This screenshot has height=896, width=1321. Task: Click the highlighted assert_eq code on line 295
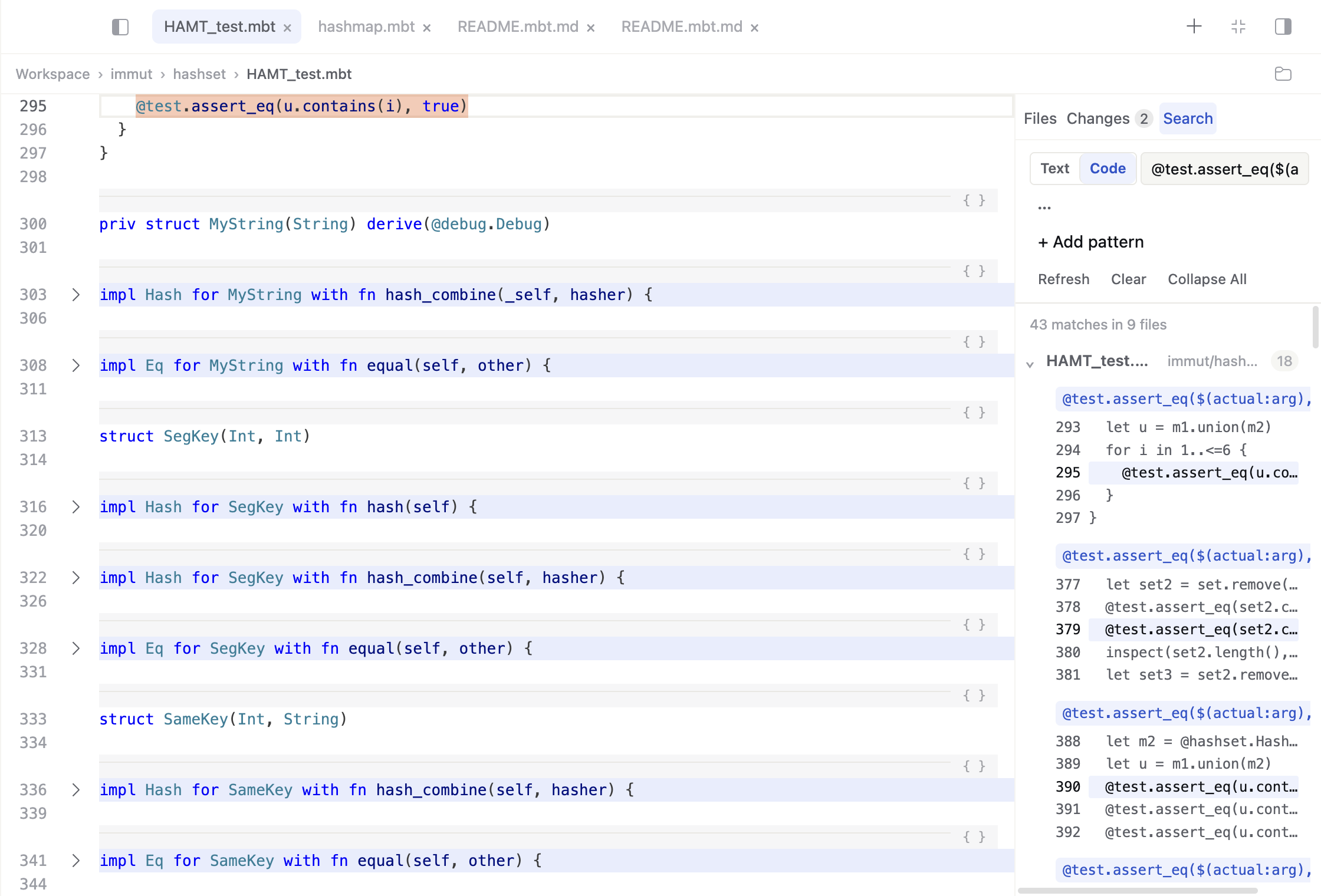(301, 106)
